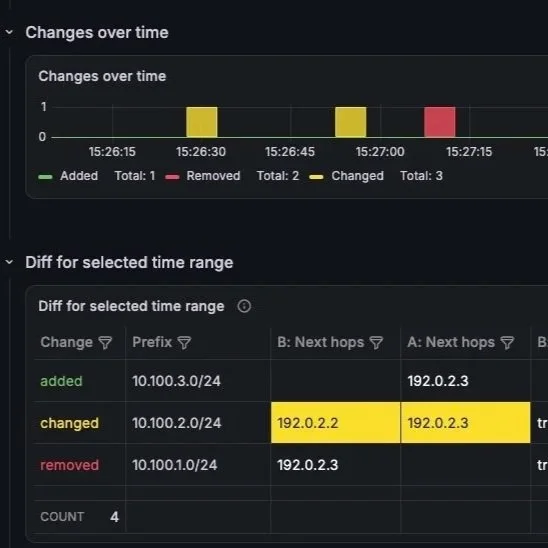Click the 15:26:45 time axis label
548x548 pixels.
point(290,152)
